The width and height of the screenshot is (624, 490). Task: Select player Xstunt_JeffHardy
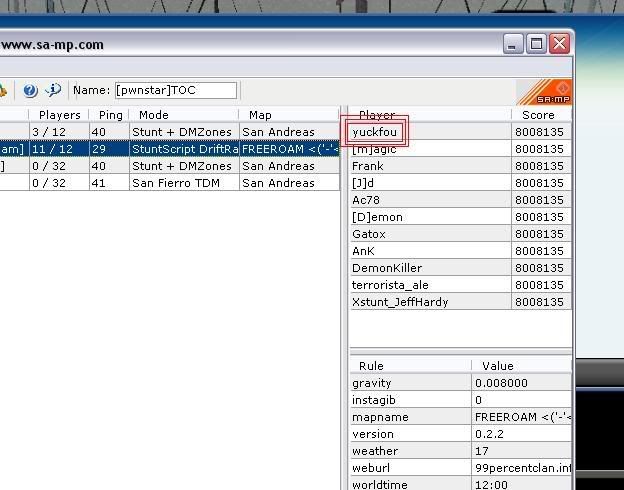click(x=400, y=302)
